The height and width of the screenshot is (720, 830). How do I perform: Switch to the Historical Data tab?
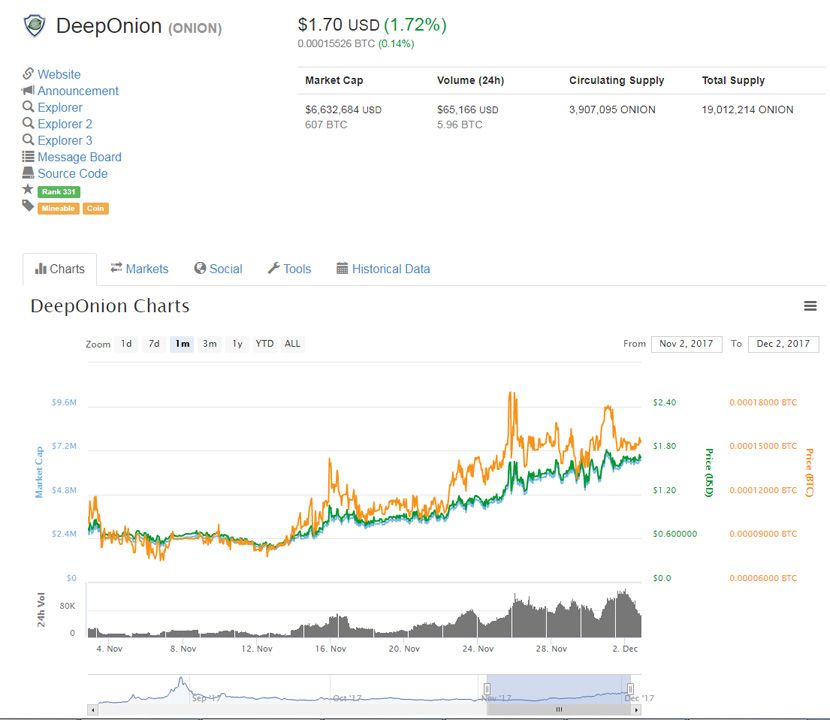pos(383,269)
